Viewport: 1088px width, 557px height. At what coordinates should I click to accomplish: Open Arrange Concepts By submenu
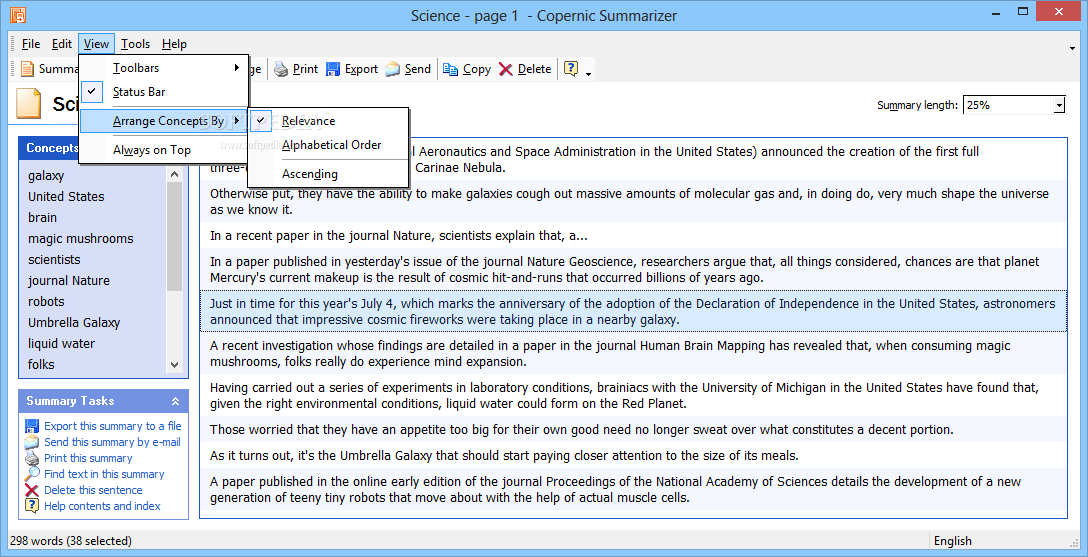click(x=164, y=121)
